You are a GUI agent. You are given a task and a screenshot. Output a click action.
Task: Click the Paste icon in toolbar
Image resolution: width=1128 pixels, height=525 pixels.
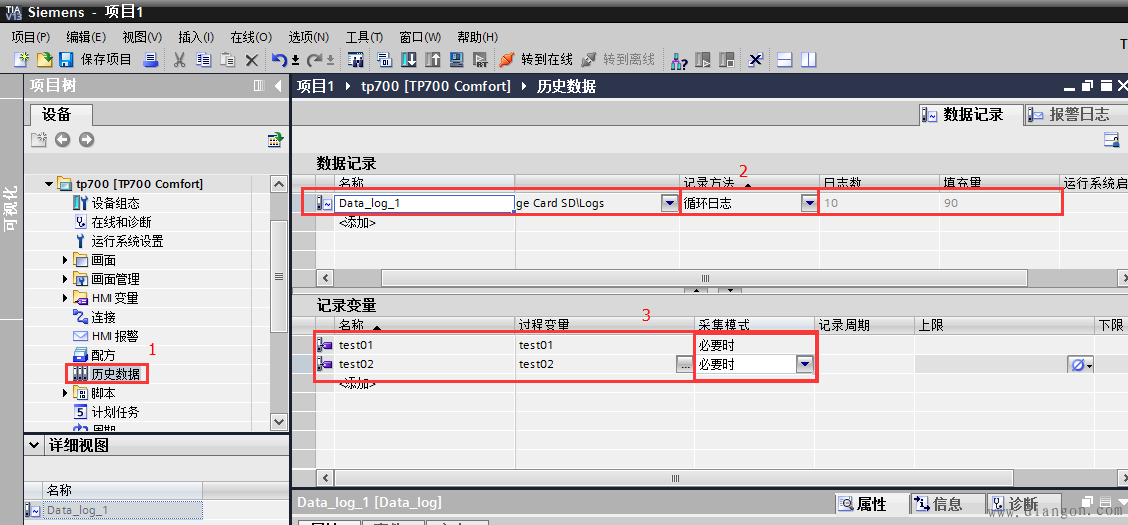pyautogui.click(x=227, y=60)
